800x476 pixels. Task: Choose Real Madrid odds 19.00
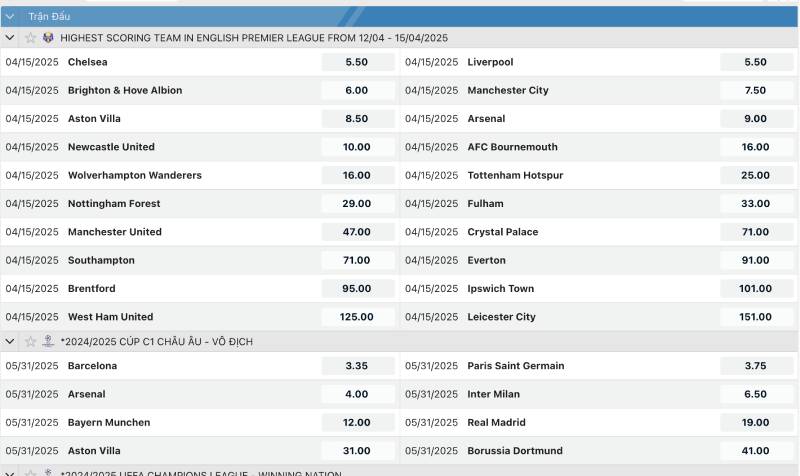click(x=755, y=423)
